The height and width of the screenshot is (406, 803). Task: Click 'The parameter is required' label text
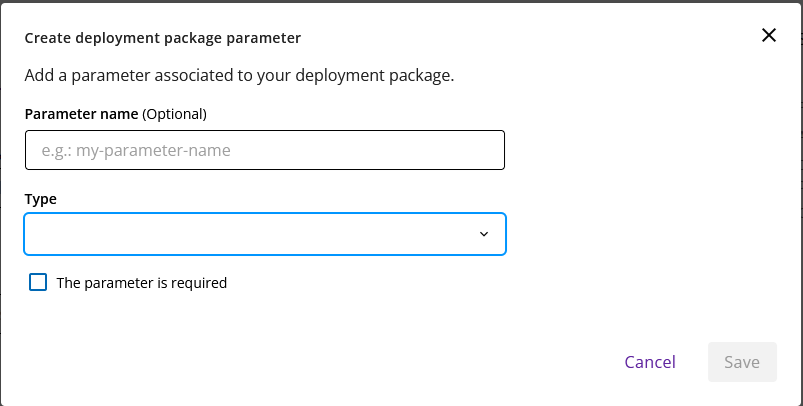click(142, 283)
